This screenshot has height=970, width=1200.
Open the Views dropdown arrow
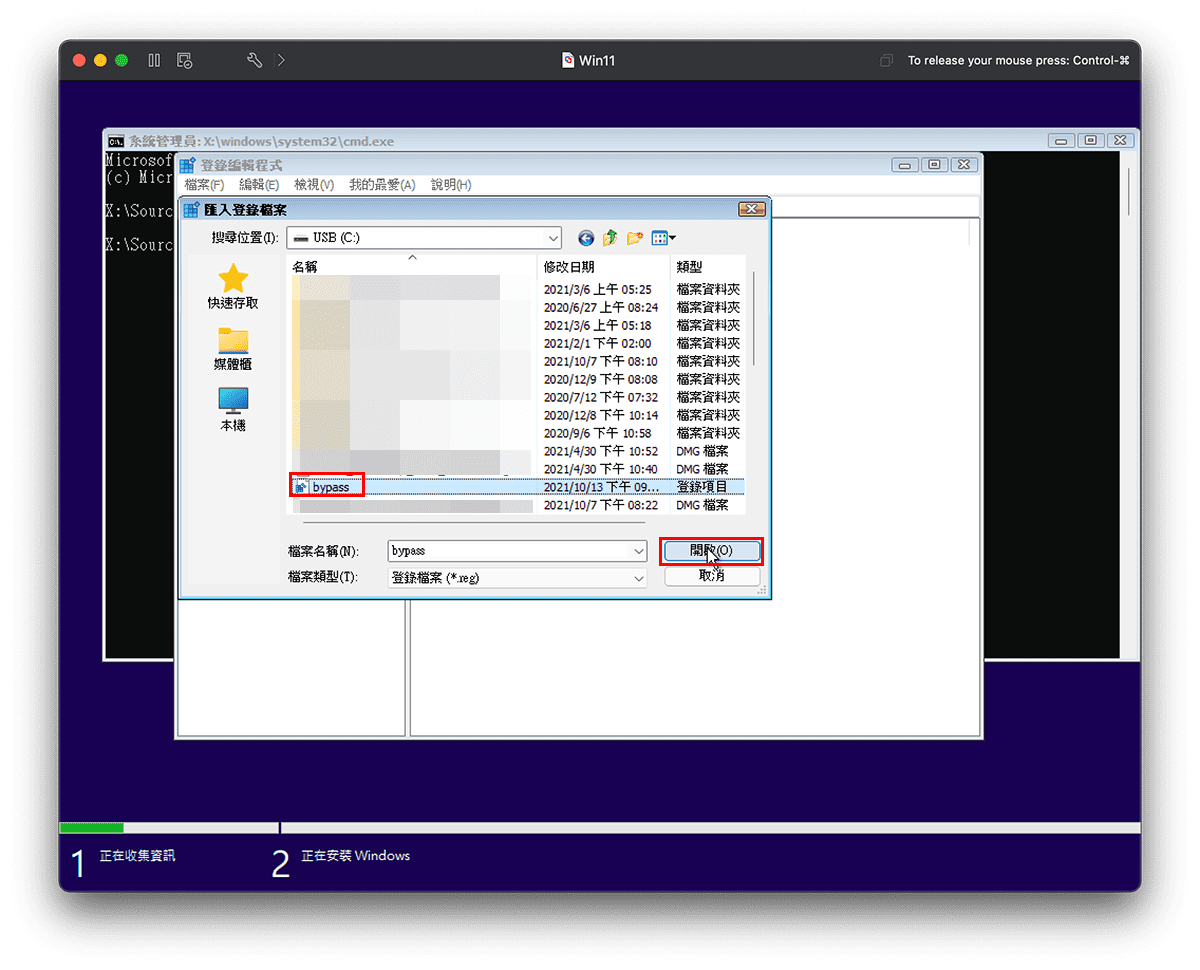[x=672, y=238]
